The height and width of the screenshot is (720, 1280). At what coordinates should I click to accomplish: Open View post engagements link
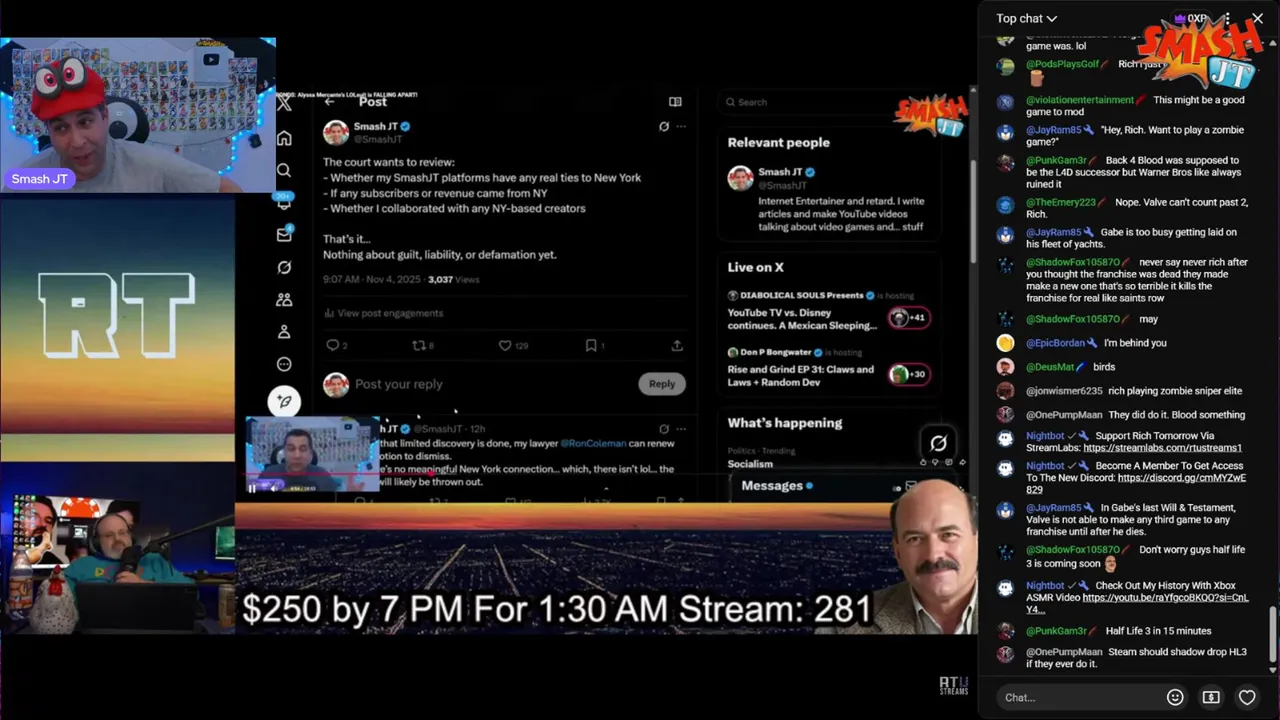[x=382, y=313]
